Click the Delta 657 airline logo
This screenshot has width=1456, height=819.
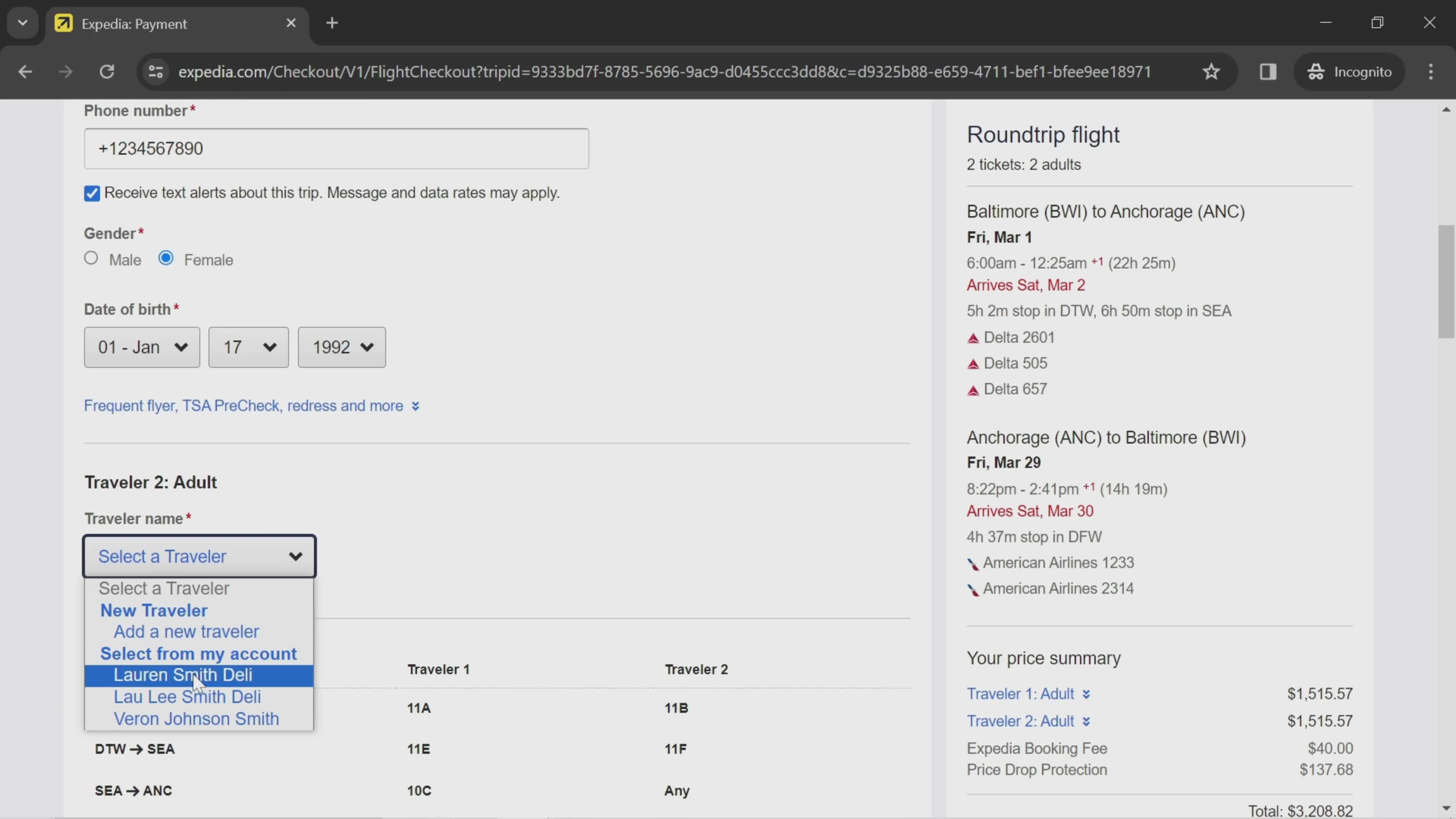[x=973, y=390]
